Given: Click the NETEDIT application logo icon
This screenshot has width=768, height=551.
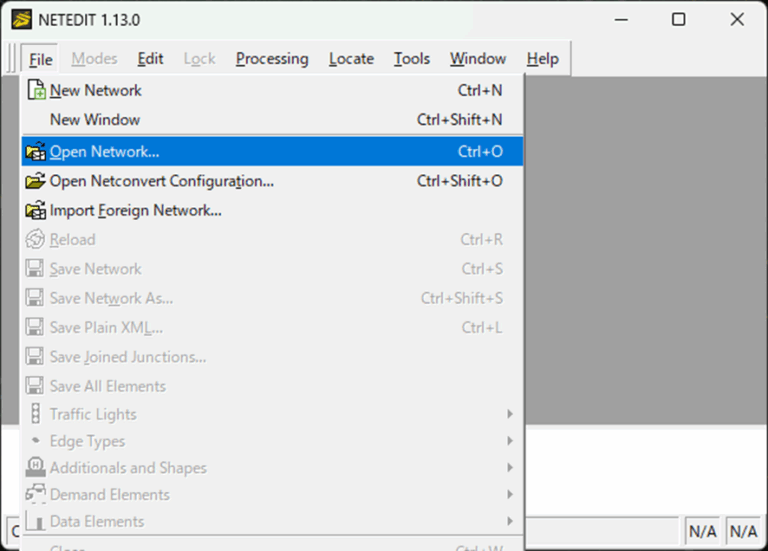Looking at the screenshot, I should coord(22,20).
